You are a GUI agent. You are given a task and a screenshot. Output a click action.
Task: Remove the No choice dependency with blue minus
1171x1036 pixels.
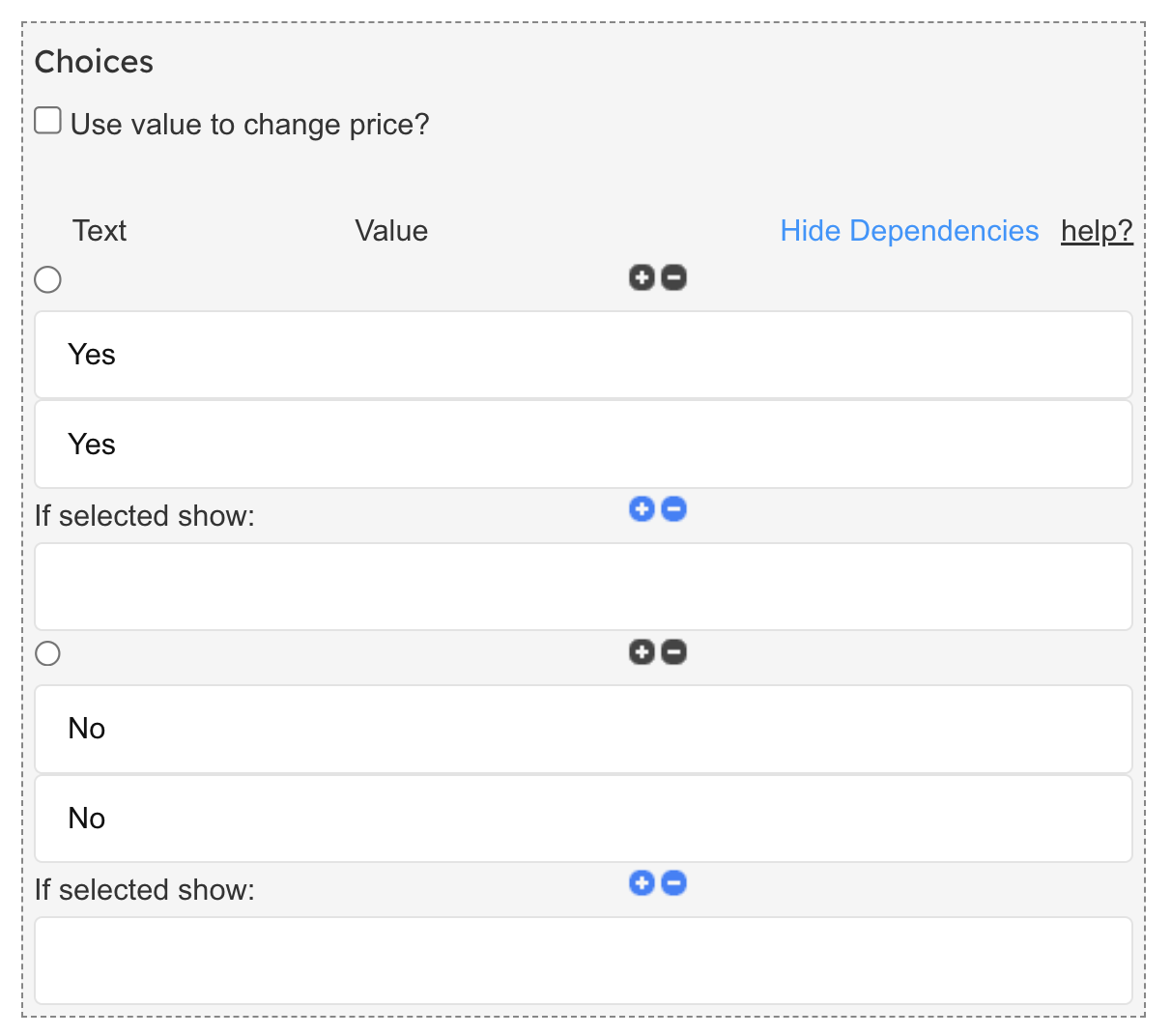[x=674, y=883]
